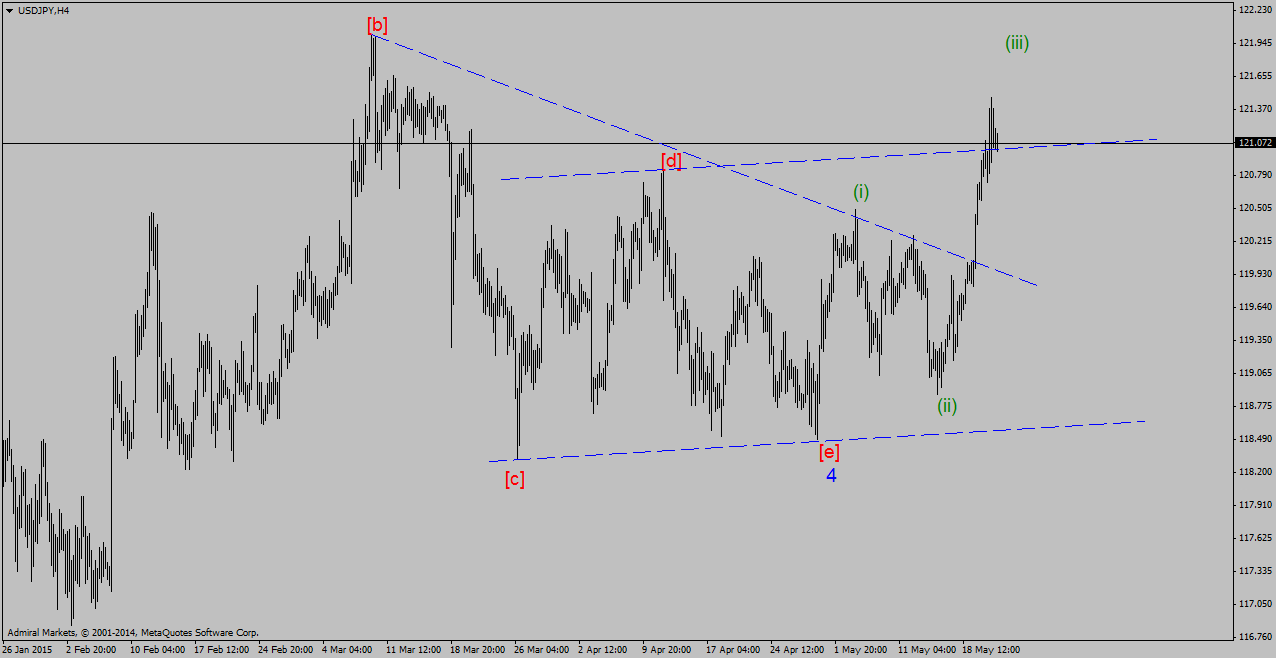Select the blue 4 wave label
1276x658 pixels.
(831, 476)
